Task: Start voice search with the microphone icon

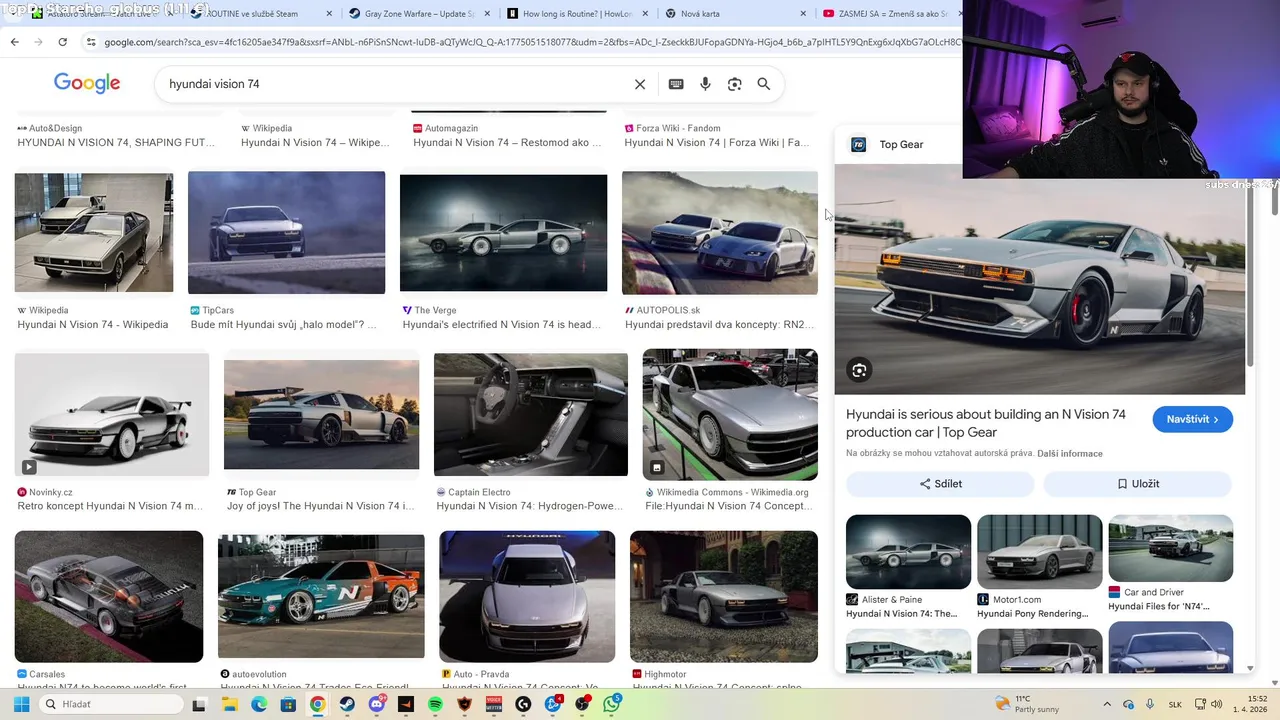Action: [705, 84]
